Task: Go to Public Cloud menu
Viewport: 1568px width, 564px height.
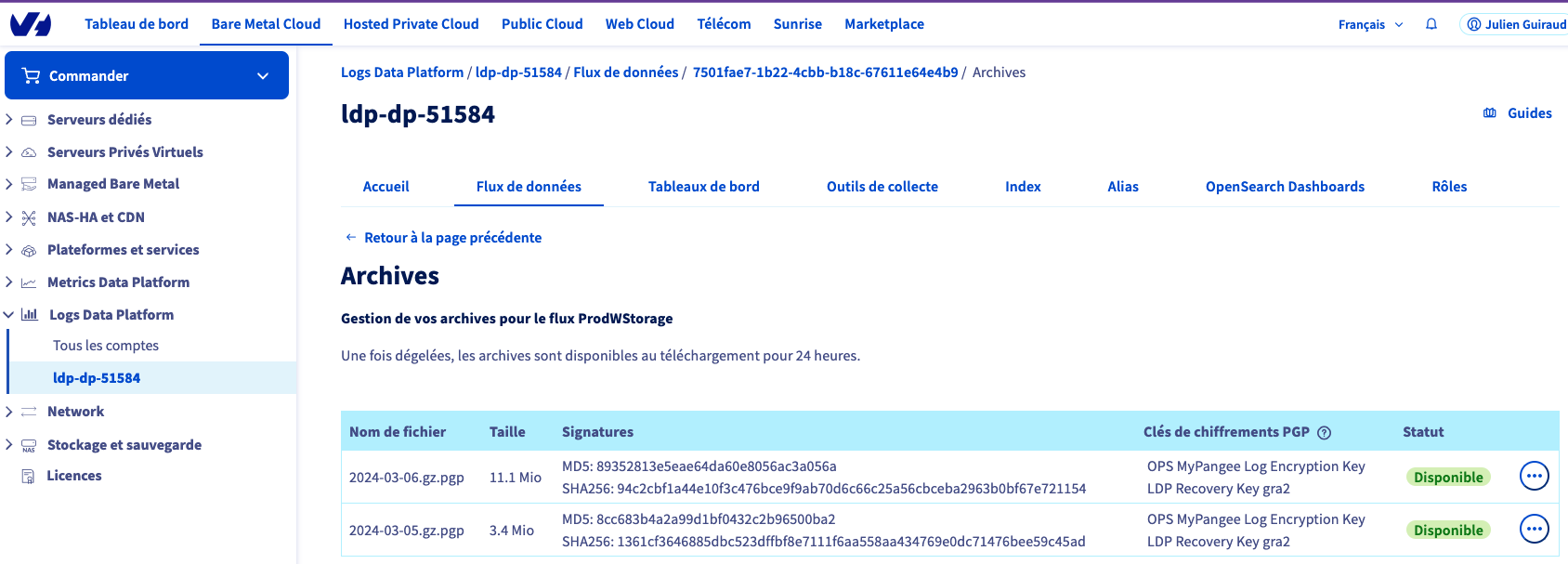Action: (x=542, y=24)
